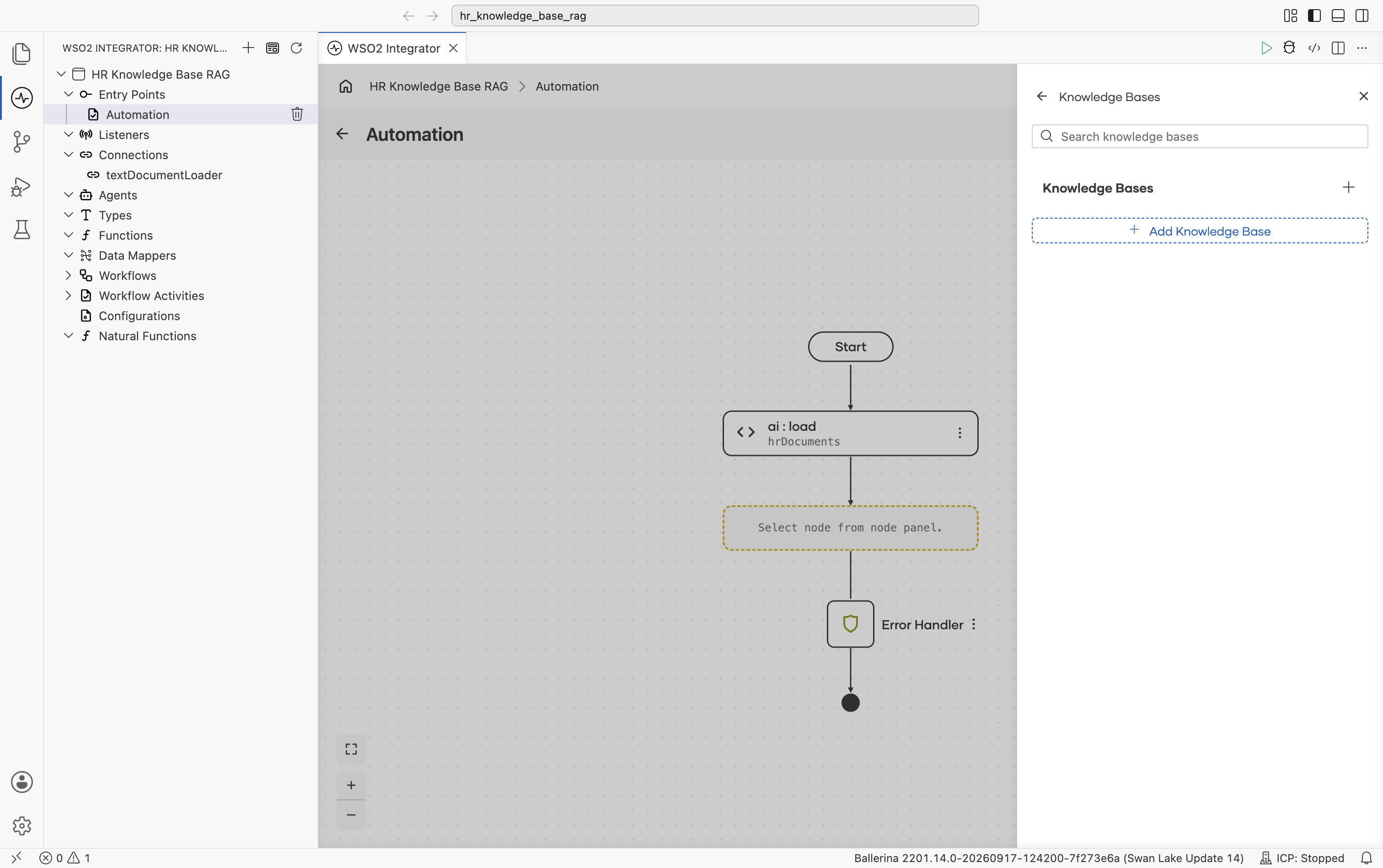Select textDocumentLoader connection

[164, 175]
